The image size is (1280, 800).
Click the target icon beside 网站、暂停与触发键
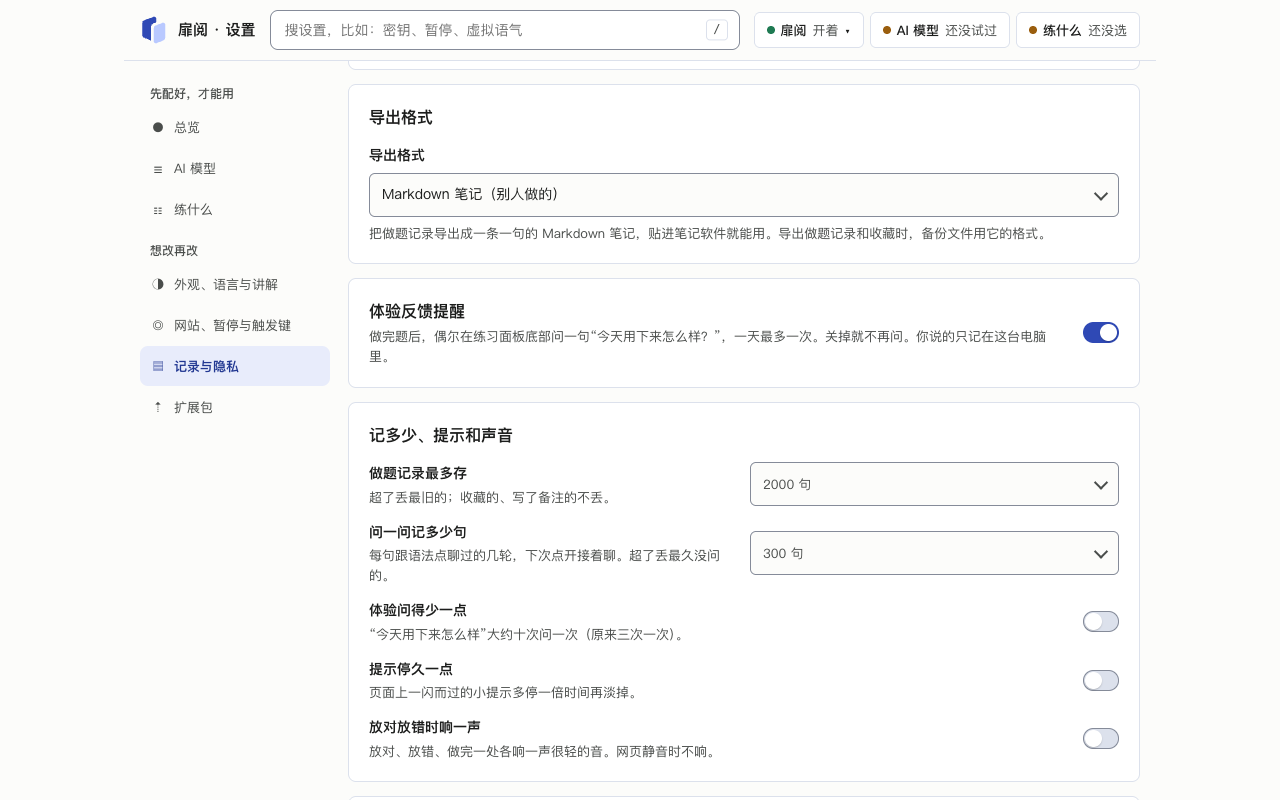click(x=158, y=325)
